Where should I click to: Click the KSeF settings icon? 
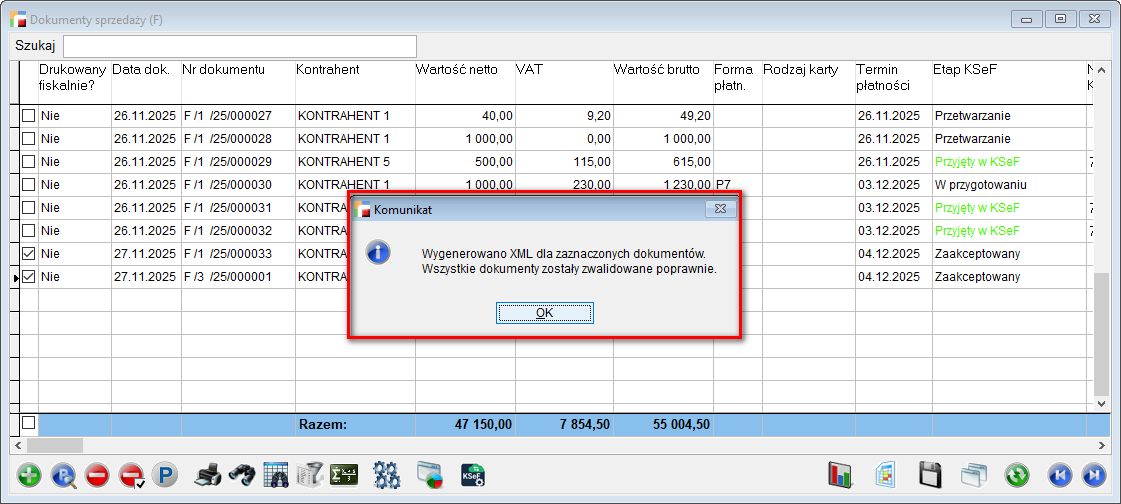(473, 475)
